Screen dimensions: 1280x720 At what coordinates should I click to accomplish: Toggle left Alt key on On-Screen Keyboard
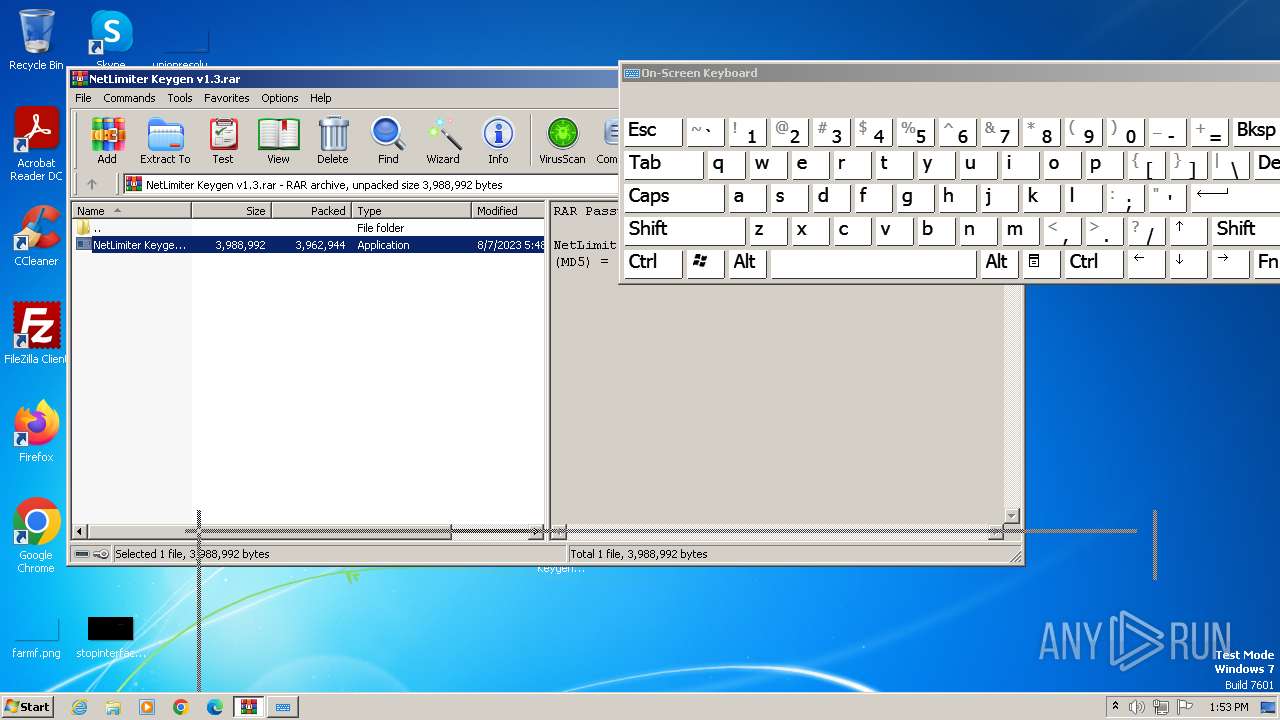749,263
